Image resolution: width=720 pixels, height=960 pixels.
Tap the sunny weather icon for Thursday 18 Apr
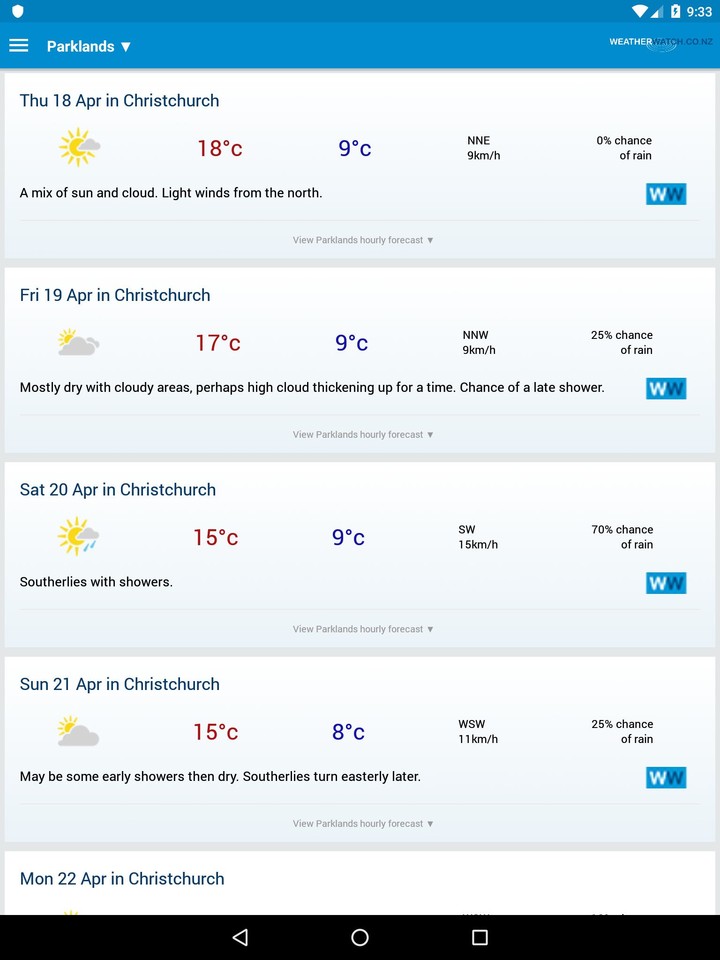(x=79, y=147)
